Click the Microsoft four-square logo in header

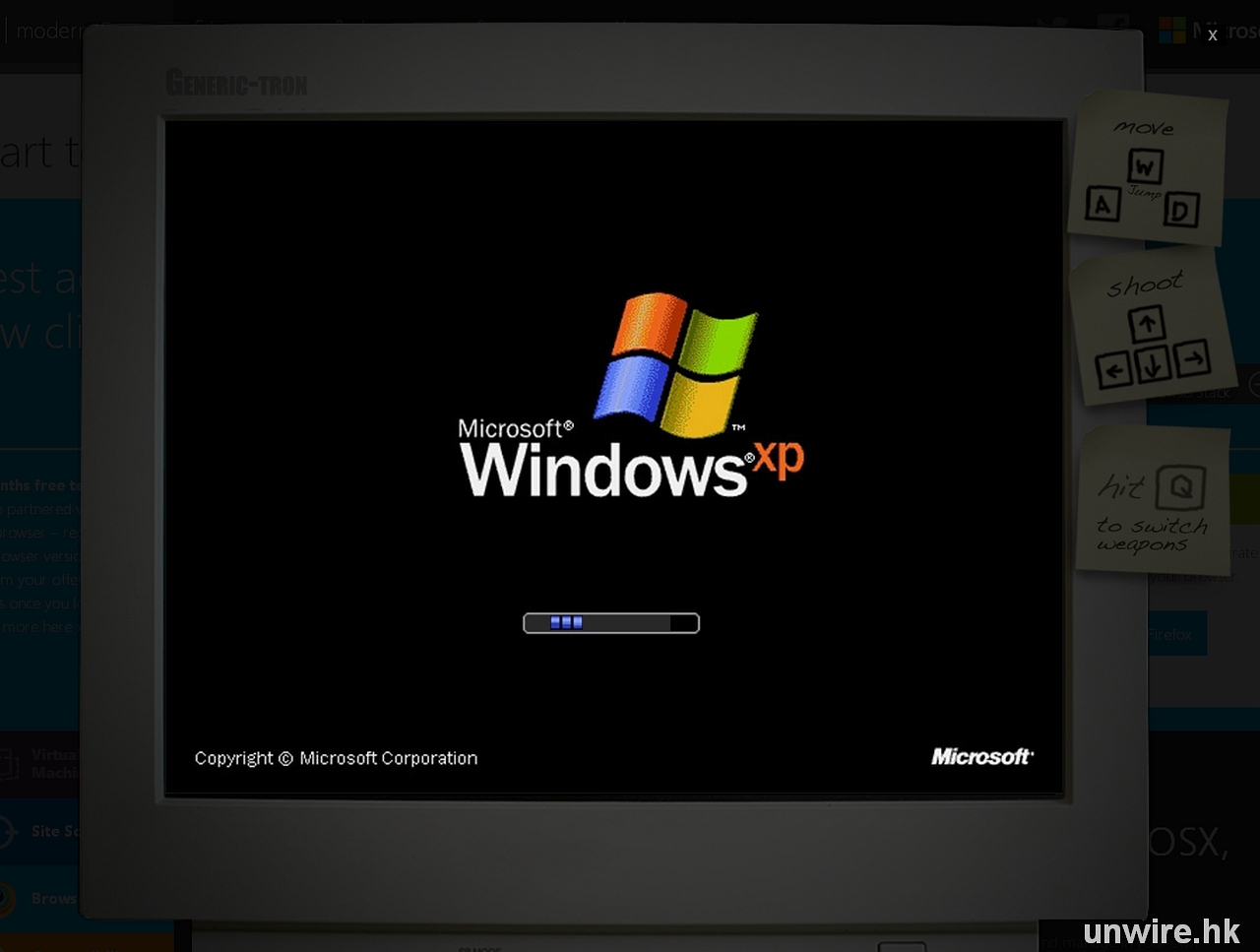coord(1171,31)
